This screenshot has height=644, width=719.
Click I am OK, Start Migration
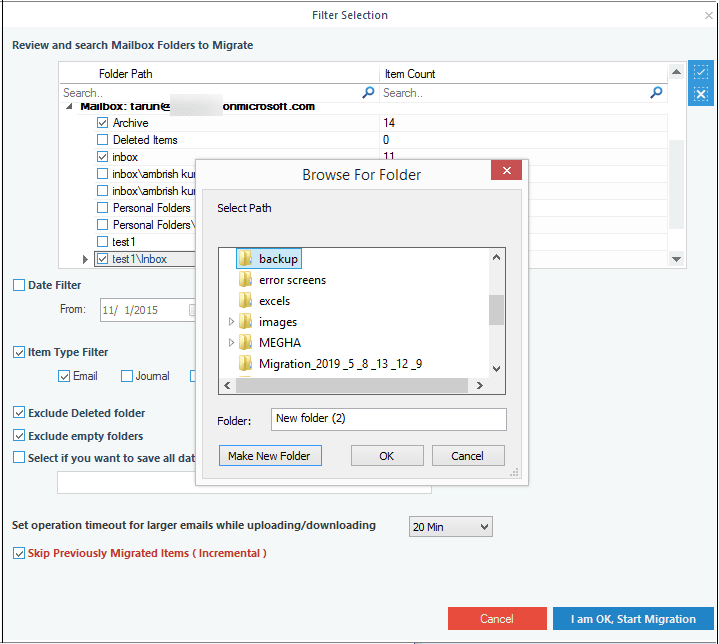[633, 618]
